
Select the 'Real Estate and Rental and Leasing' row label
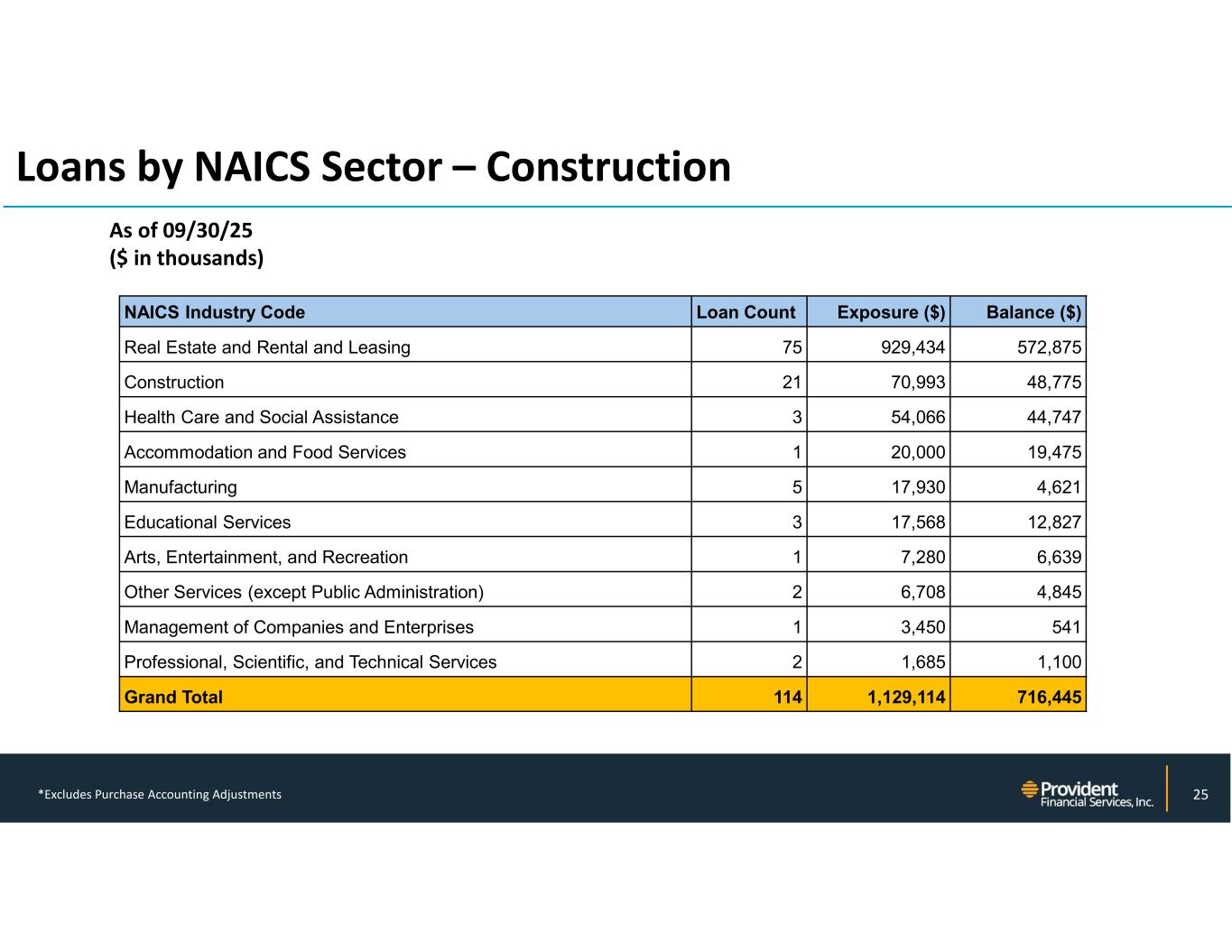267,347
